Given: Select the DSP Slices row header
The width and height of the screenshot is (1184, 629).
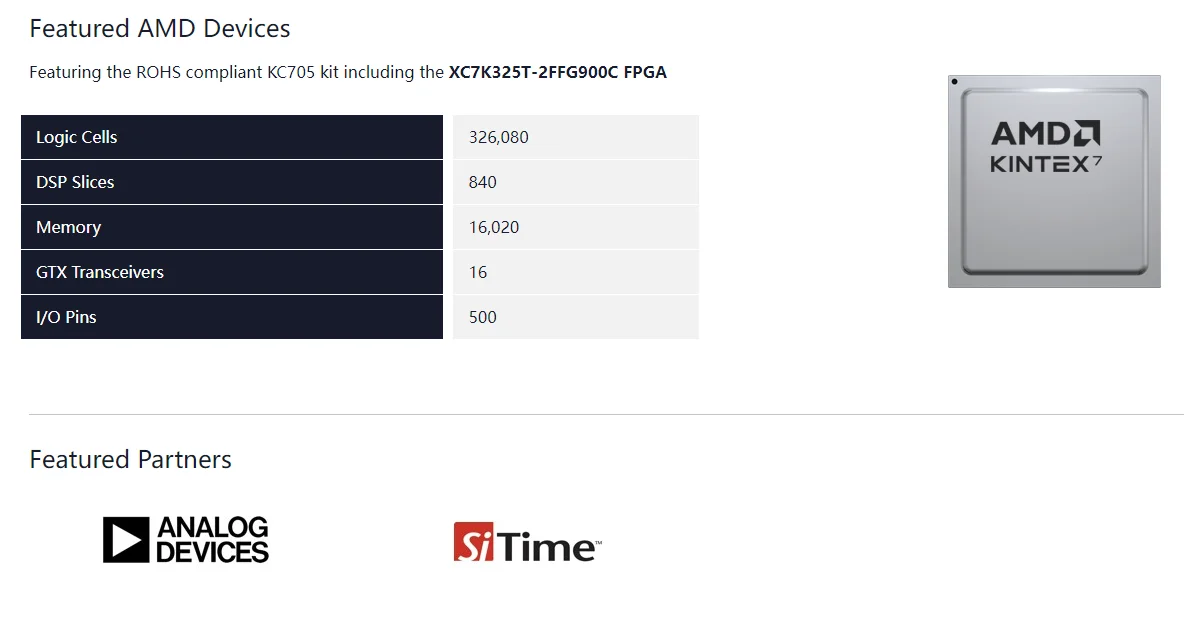Looking at the screenshot, I should point(232,182).
